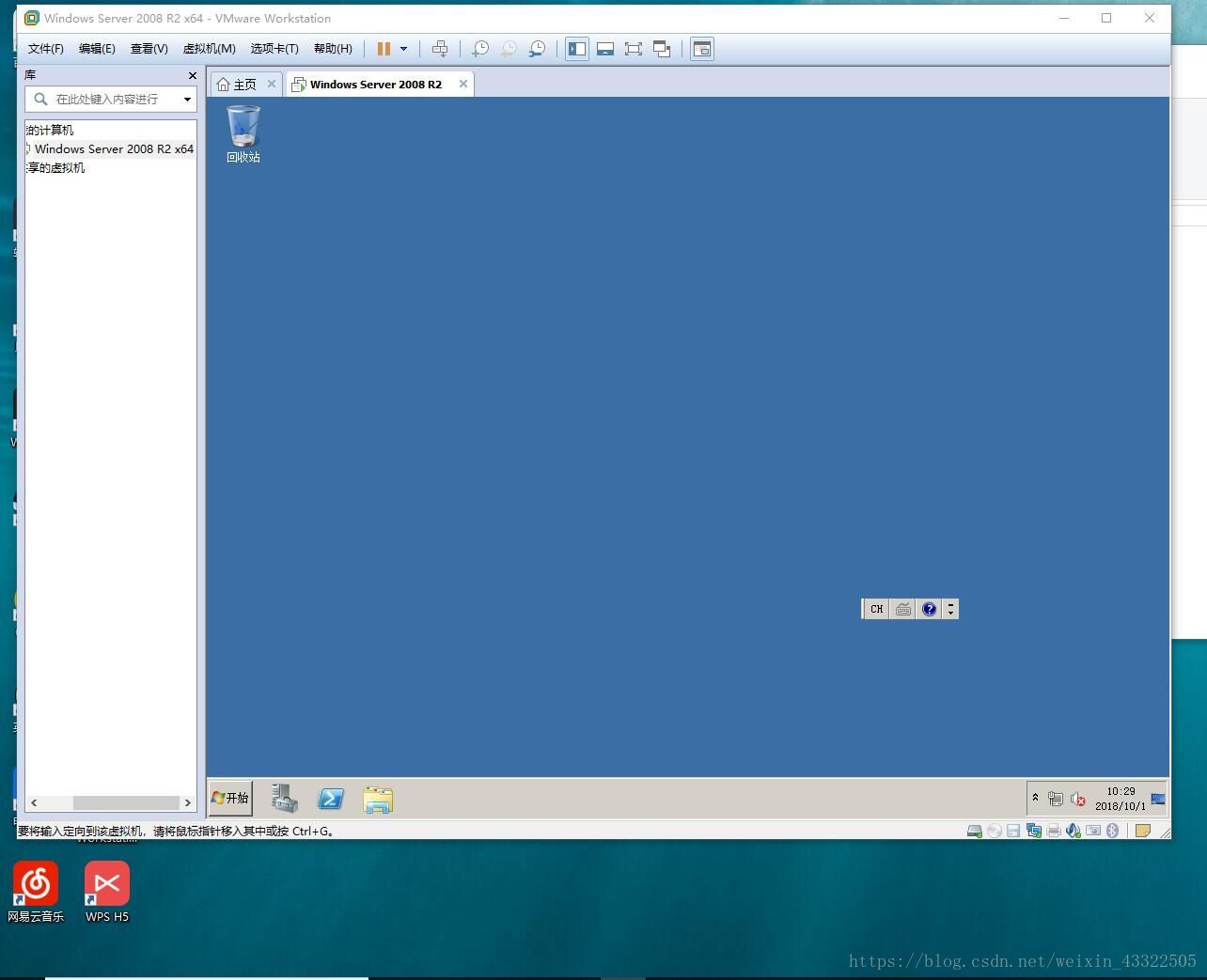This screenshot has width=1207, height=980.
Task: Click the sound card status icon
Action: point(1074,831)
